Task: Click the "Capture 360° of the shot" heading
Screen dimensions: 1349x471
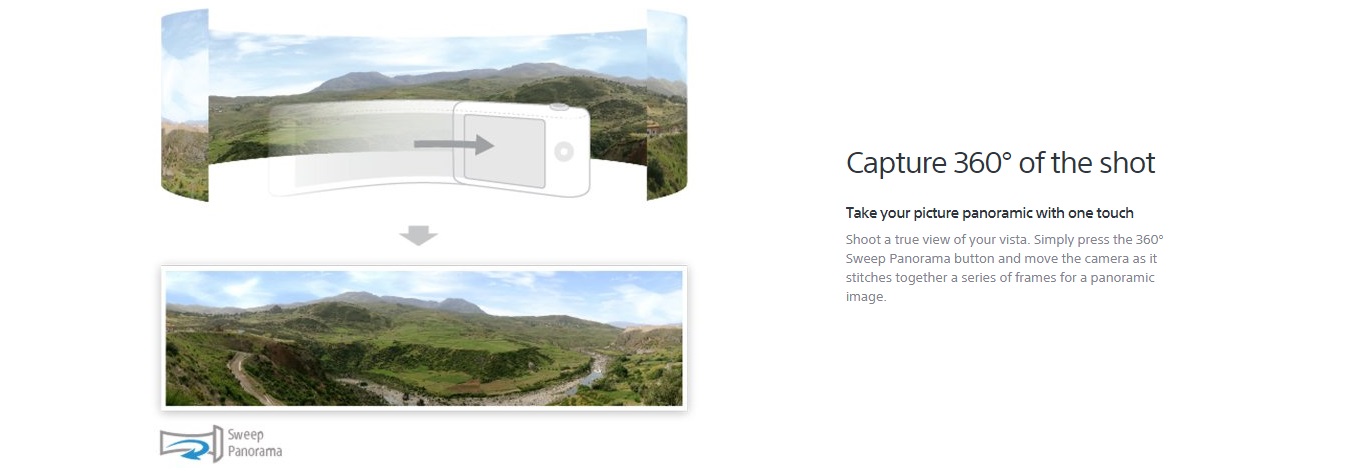Action: (x=1000, y=163)
